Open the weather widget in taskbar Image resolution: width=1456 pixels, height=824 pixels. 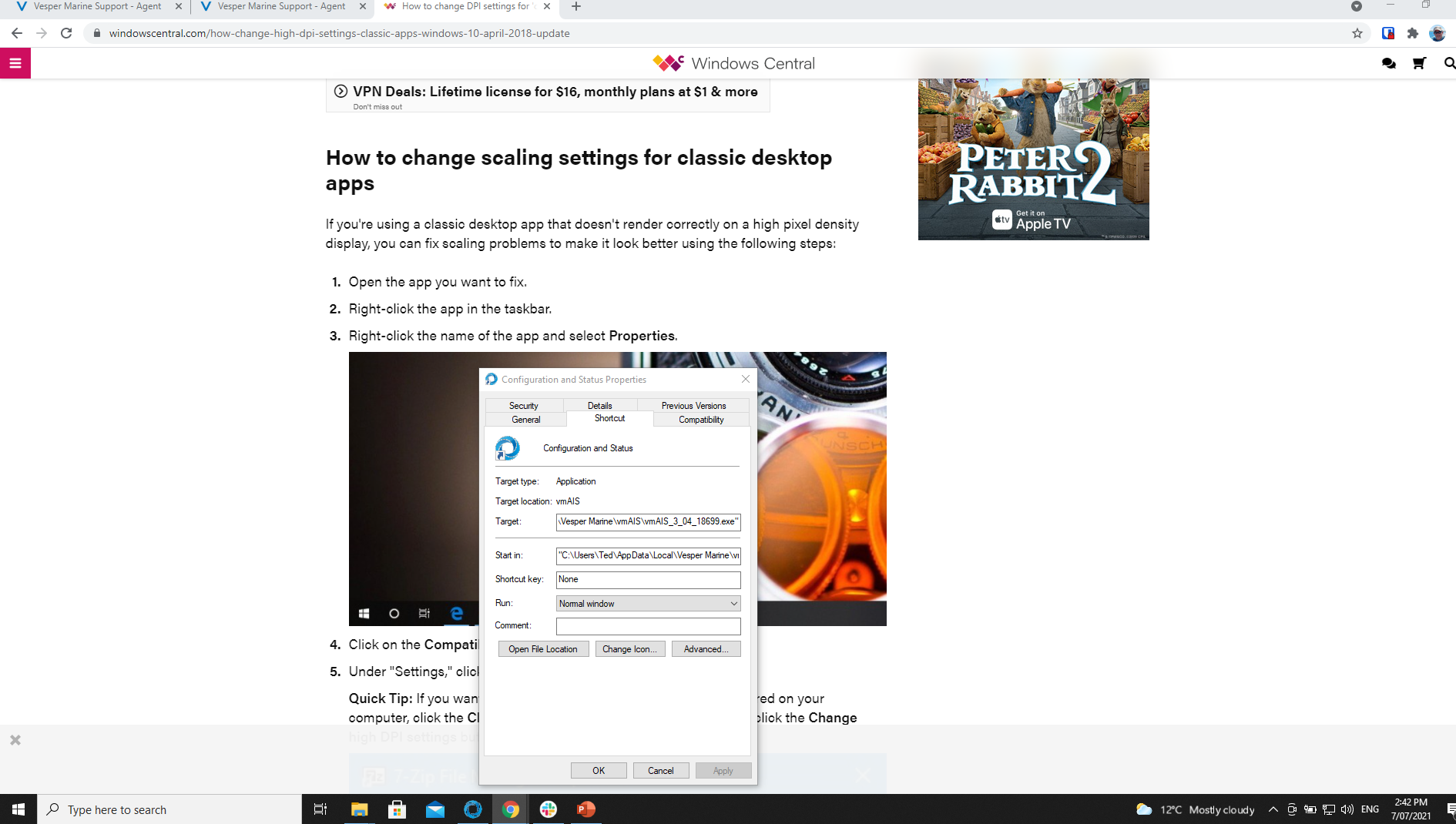[1195, 809]
